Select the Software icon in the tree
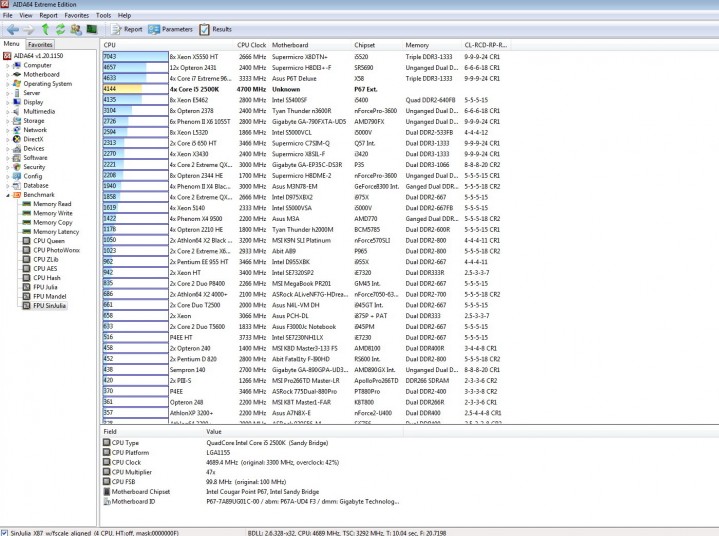This screenshot has width=719, height=536. click(x=17, y=158)
